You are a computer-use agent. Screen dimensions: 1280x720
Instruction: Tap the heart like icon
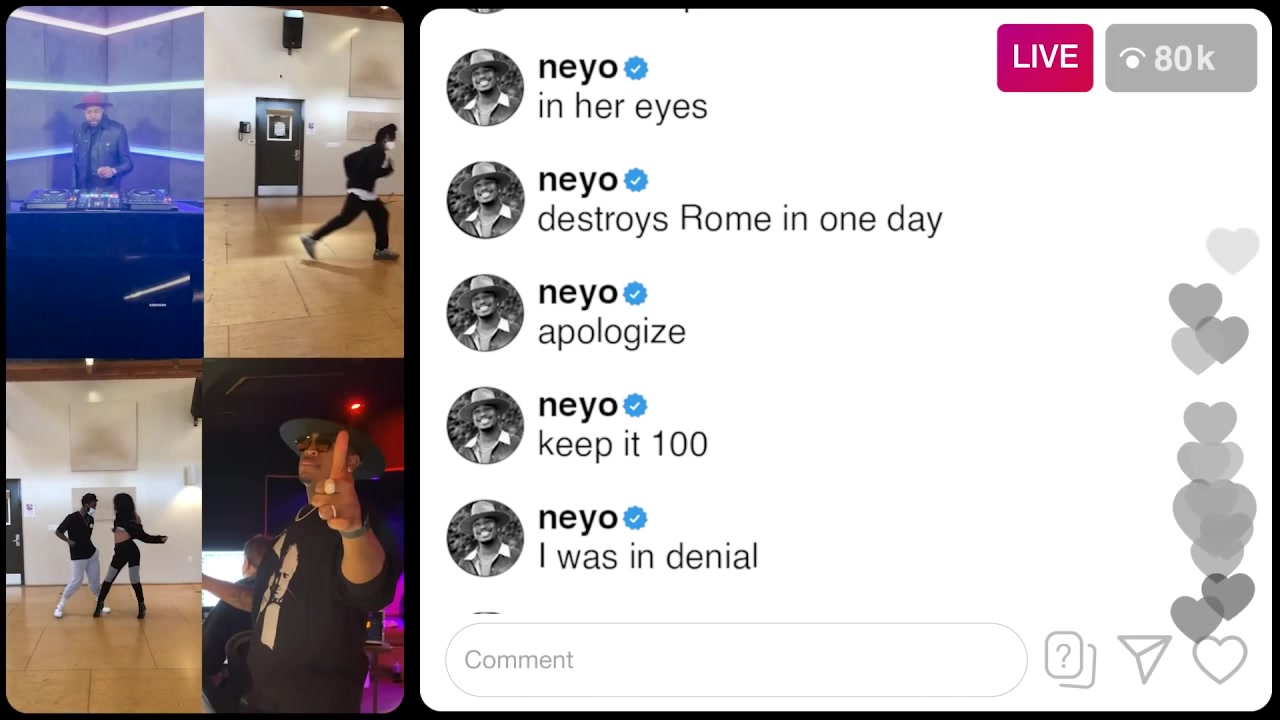1220,660
